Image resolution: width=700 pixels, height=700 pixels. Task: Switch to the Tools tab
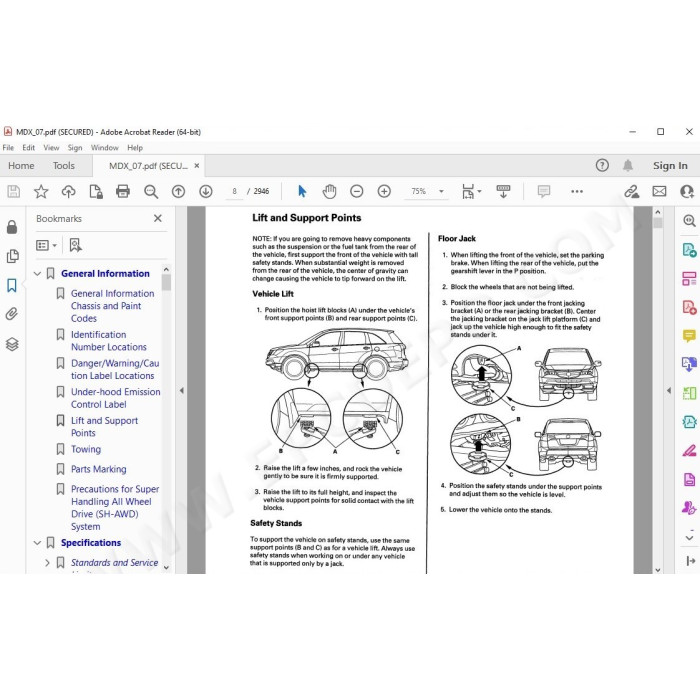[63, 166]
